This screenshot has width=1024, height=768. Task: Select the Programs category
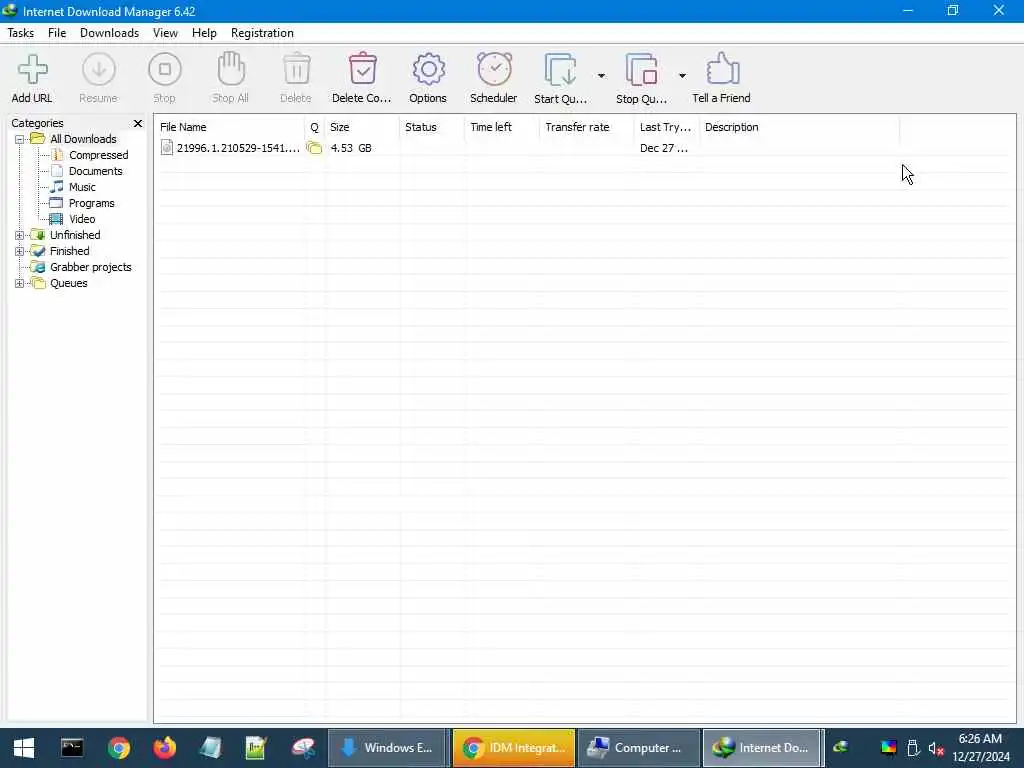click(91, 203)
